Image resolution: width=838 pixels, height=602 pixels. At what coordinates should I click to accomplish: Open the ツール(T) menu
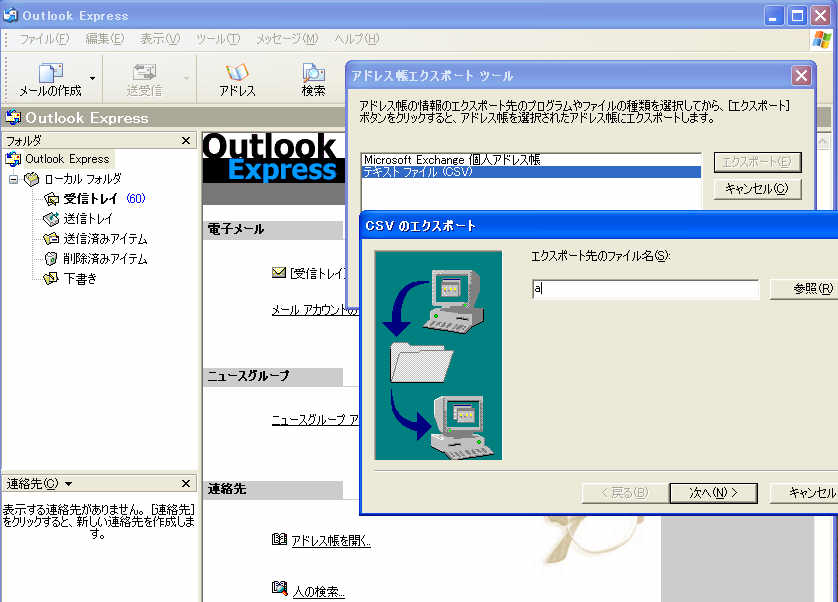click(218, 39)
